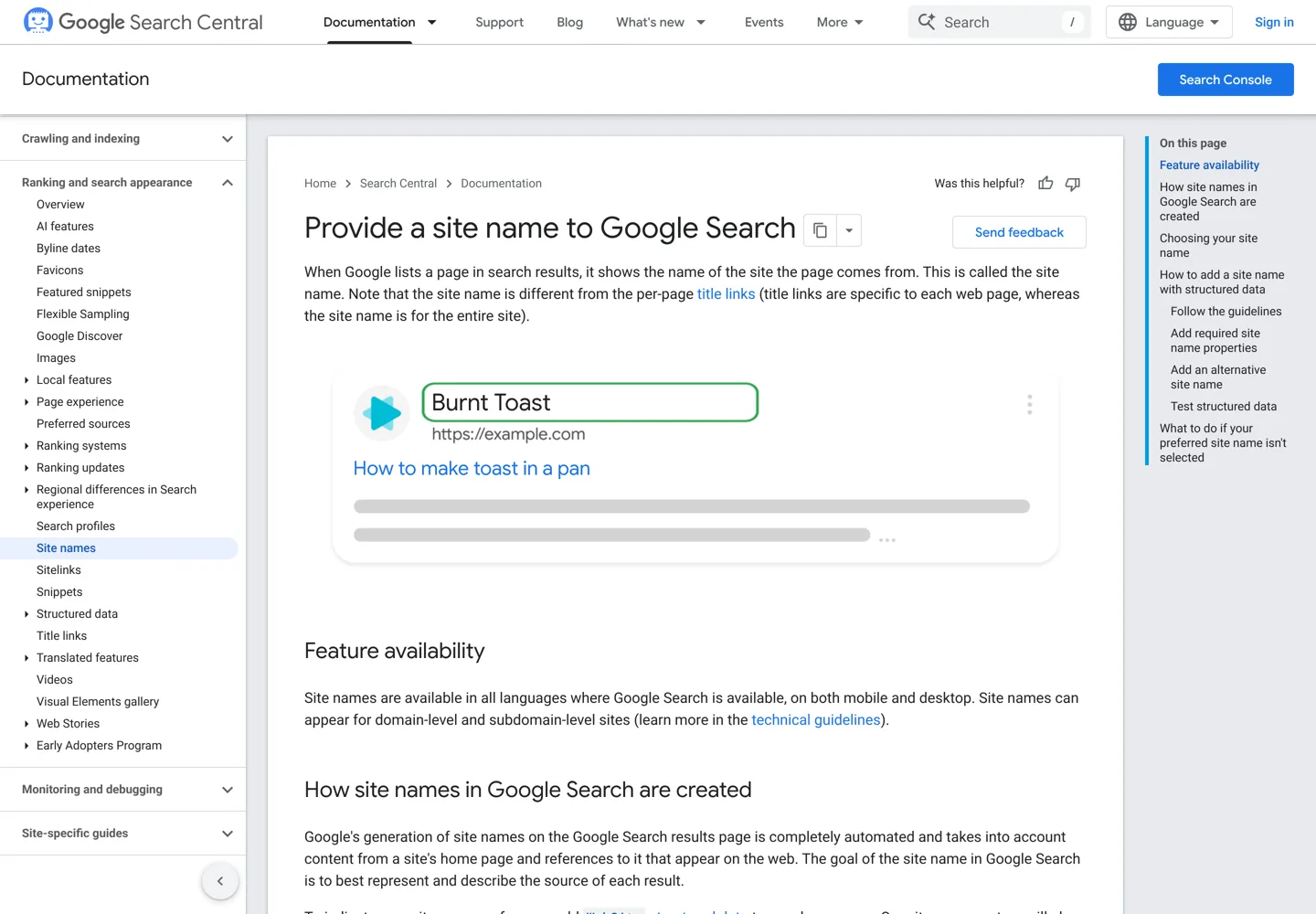
Task: Expand the Ranking systems tree item
Action: [27, 446]
